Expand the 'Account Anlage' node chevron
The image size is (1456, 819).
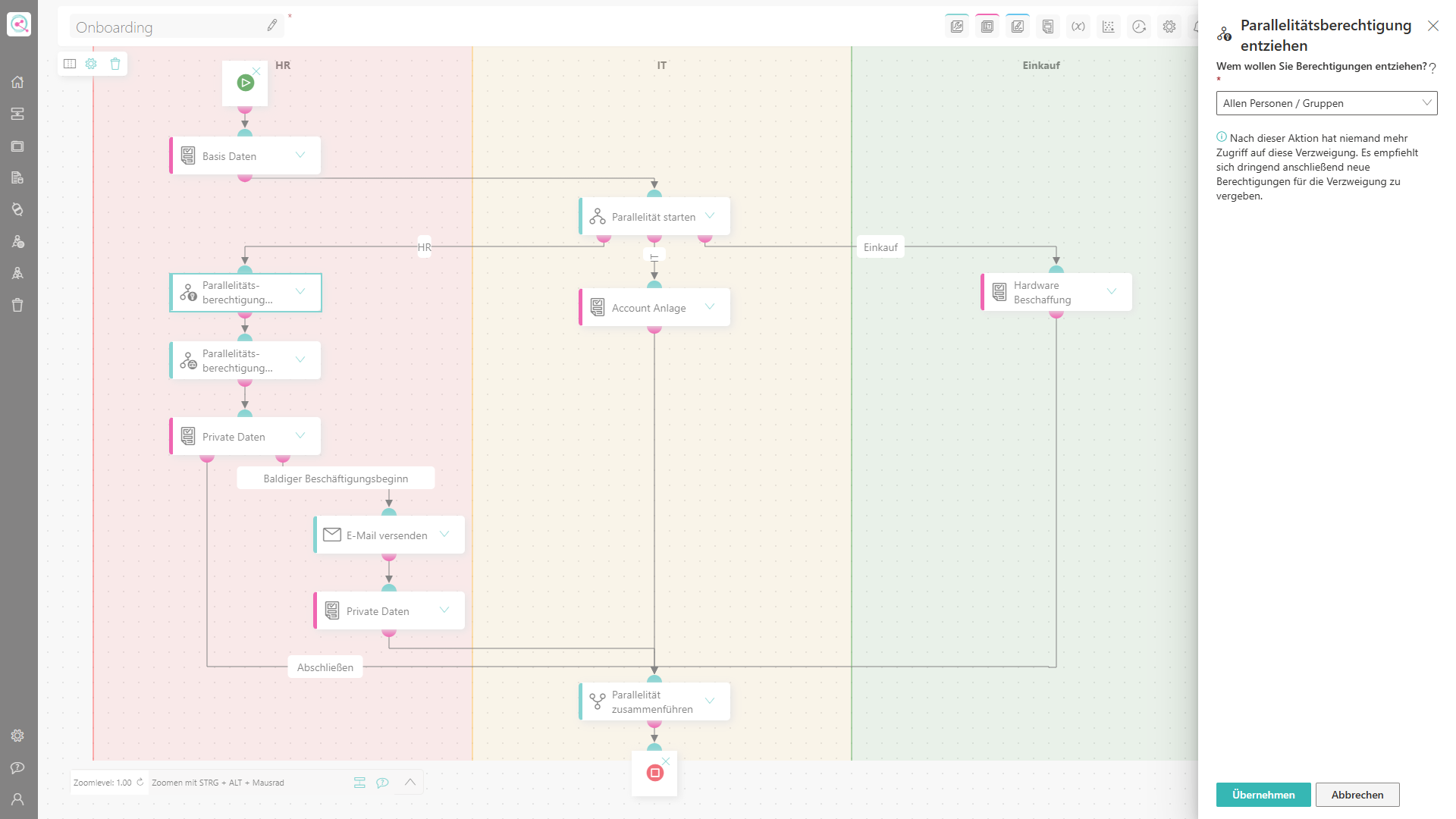710,306
